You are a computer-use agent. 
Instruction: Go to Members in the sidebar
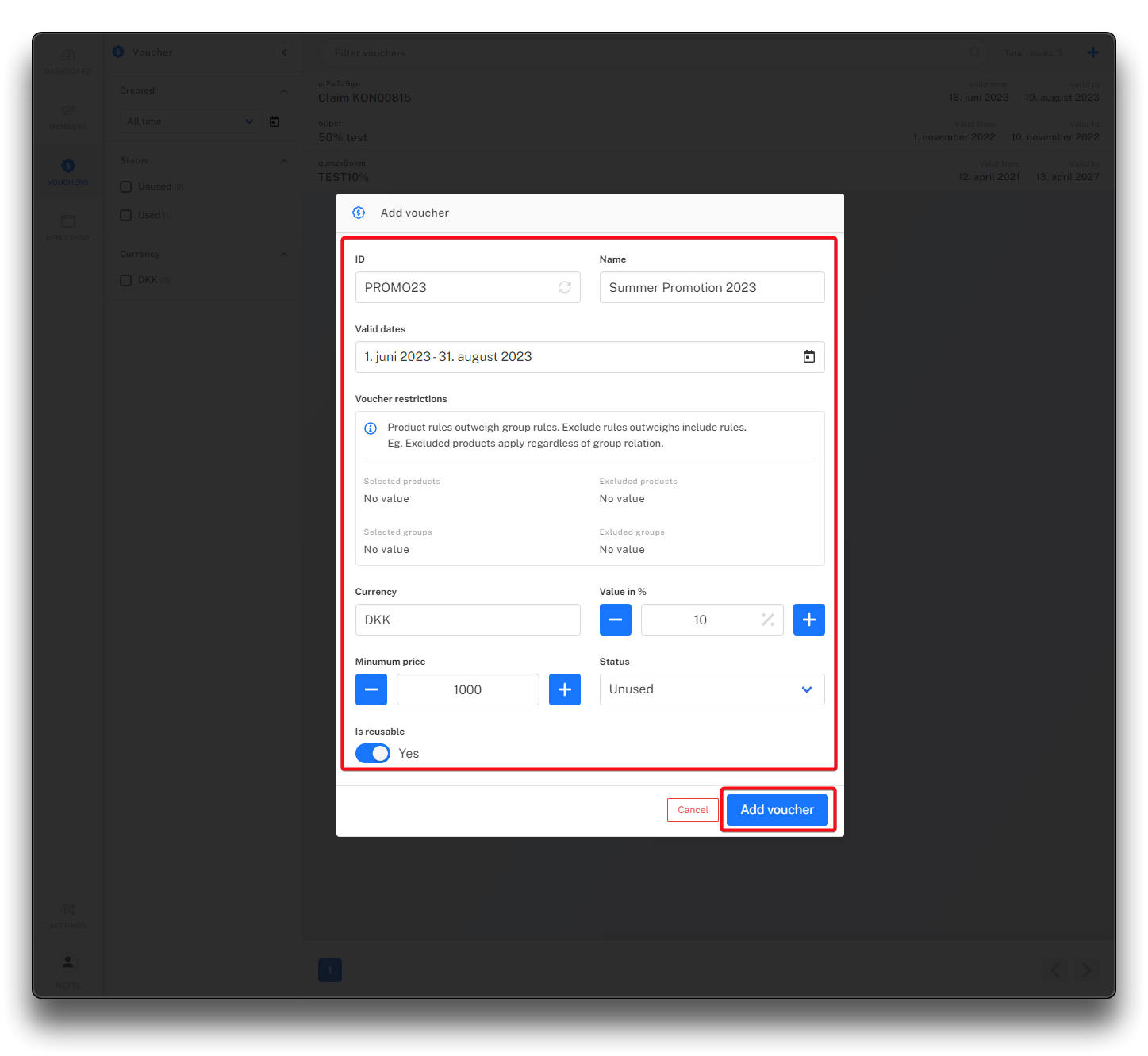pyautogui.click(x=68, y=116)
